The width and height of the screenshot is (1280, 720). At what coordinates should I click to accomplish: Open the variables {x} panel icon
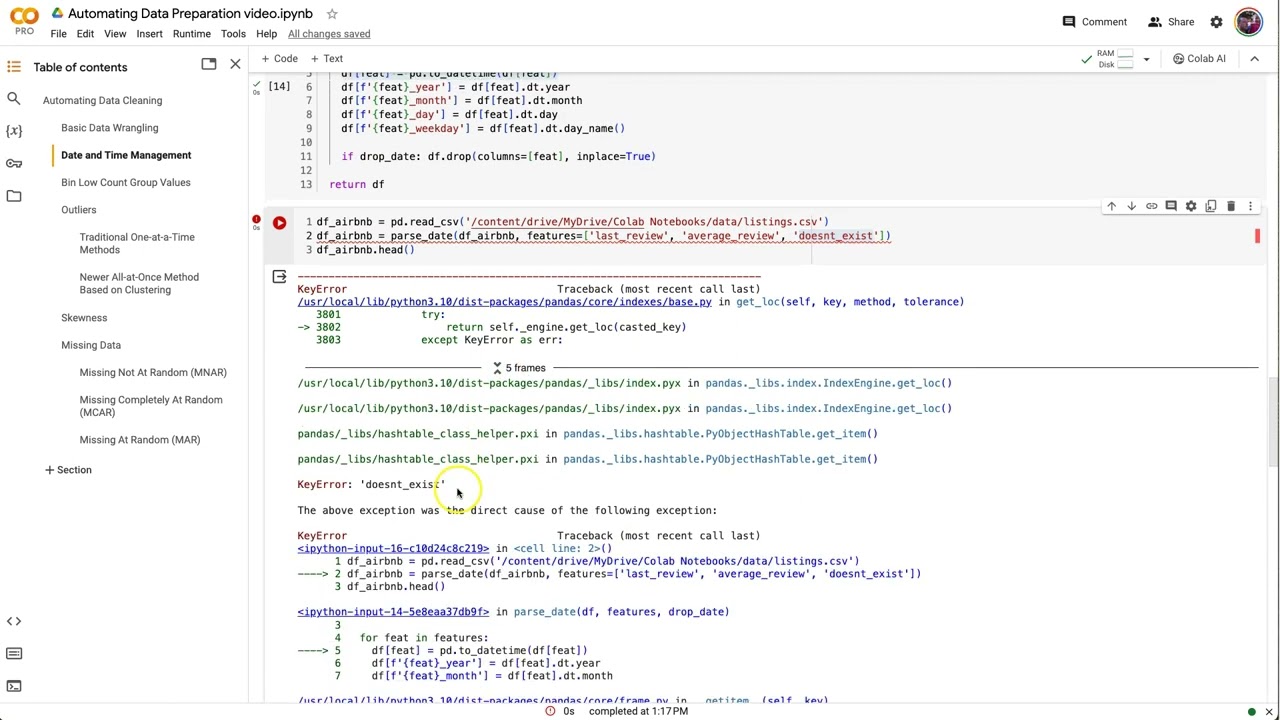(x=14, y=131)
